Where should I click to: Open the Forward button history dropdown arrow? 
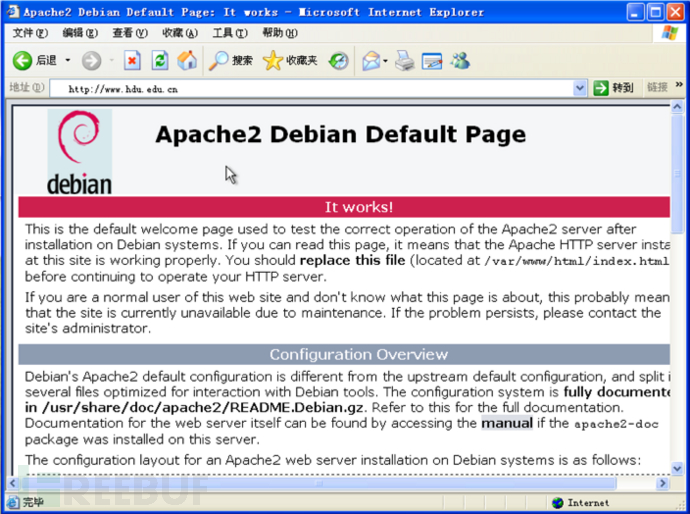pyautogui.click(x=112, y=60)
